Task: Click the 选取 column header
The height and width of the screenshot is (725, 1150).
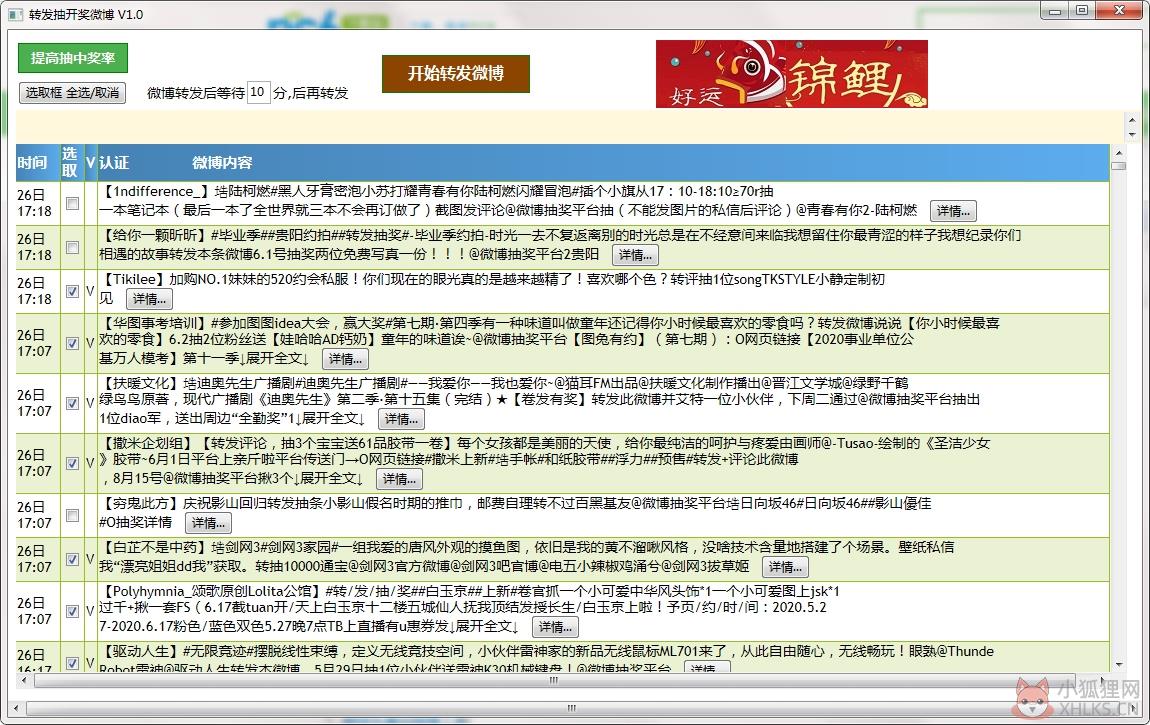Action: pos(70,163)
